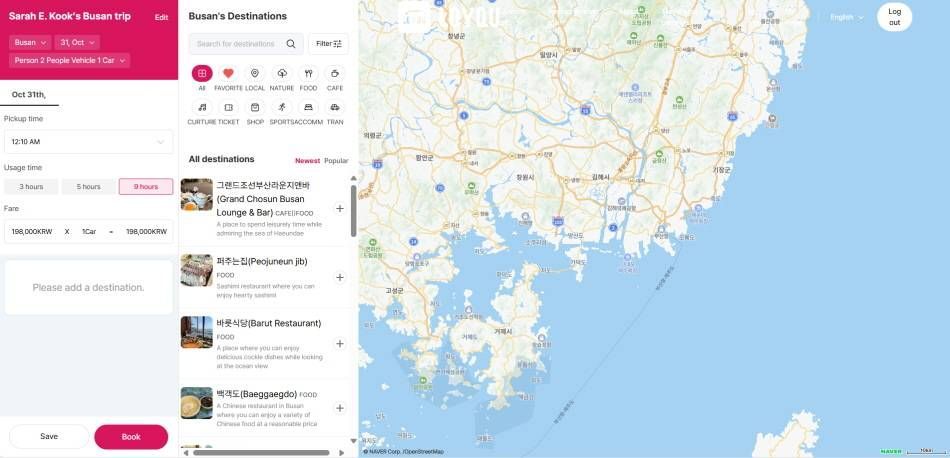Log out of the account
This screenshot has height=458, width=950.
(894, 17)
